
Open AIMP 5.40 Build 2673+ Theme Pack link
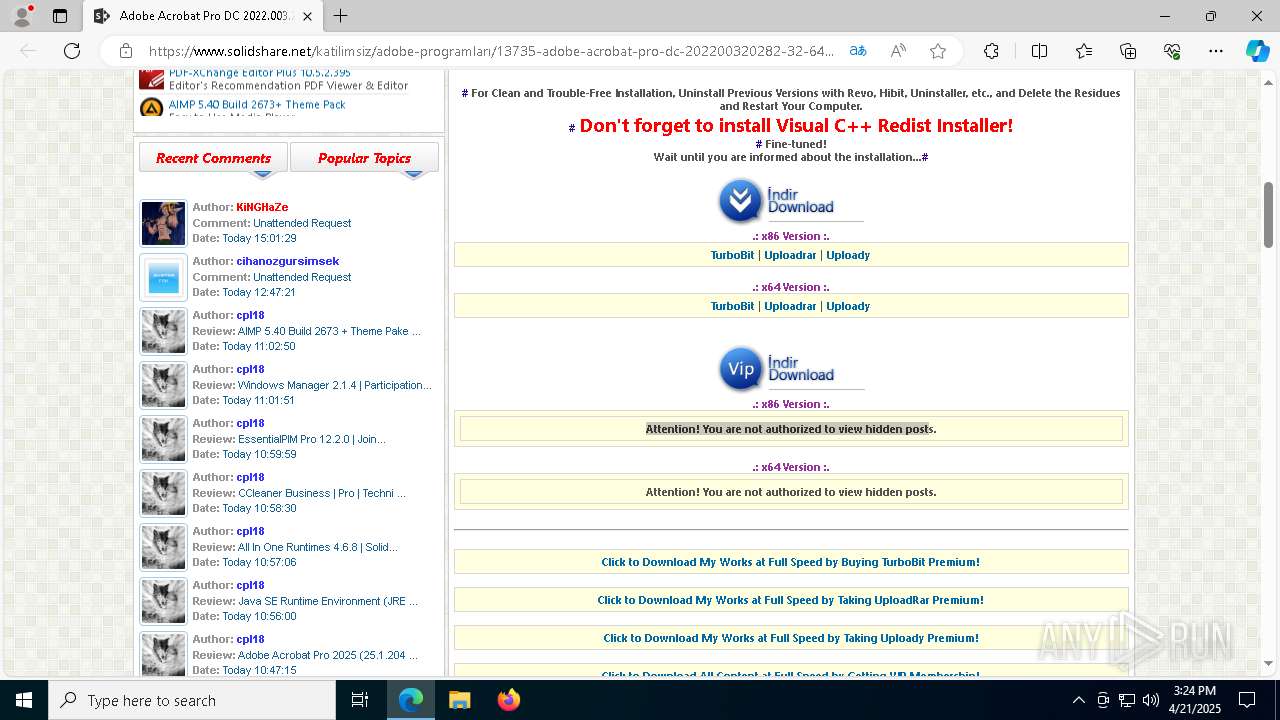click(x=257, y=104)
